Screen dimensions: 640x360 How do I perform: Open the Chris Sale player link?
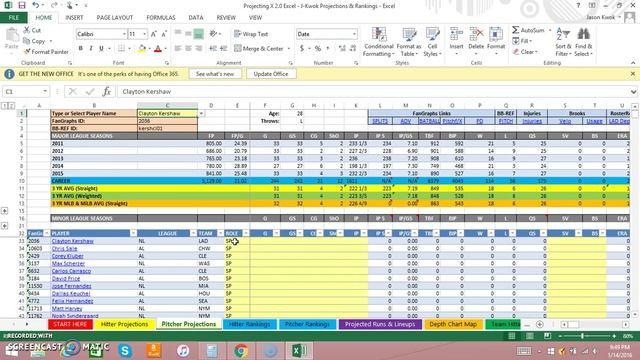pos(64,249)
